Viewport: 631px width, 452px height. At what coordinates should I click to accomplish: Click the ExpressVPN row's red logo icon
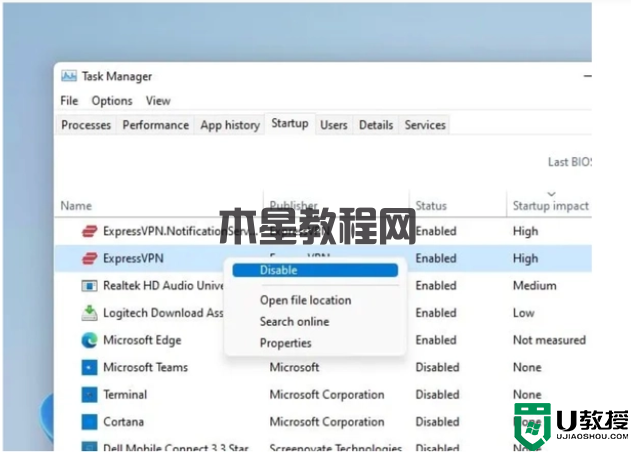89,258
